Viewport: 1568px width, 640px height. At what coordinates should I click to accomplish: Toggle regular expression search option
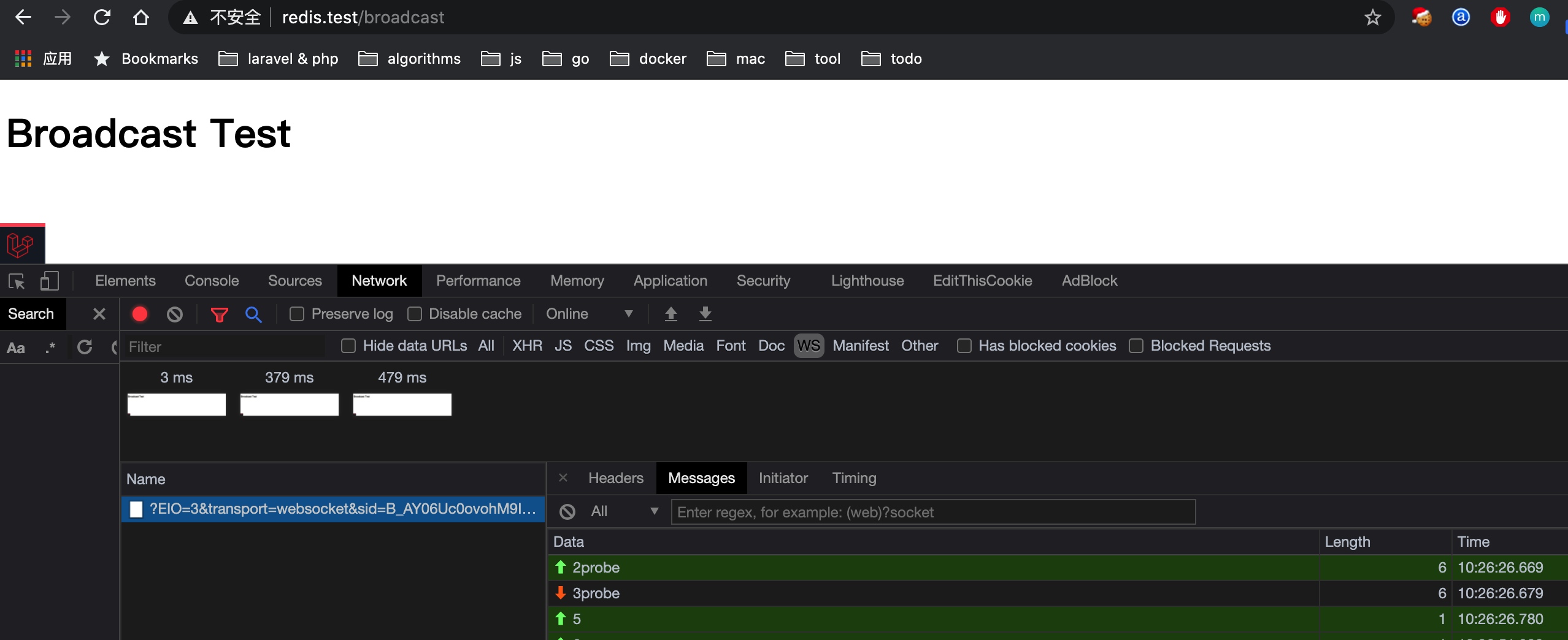pos(50,348)
